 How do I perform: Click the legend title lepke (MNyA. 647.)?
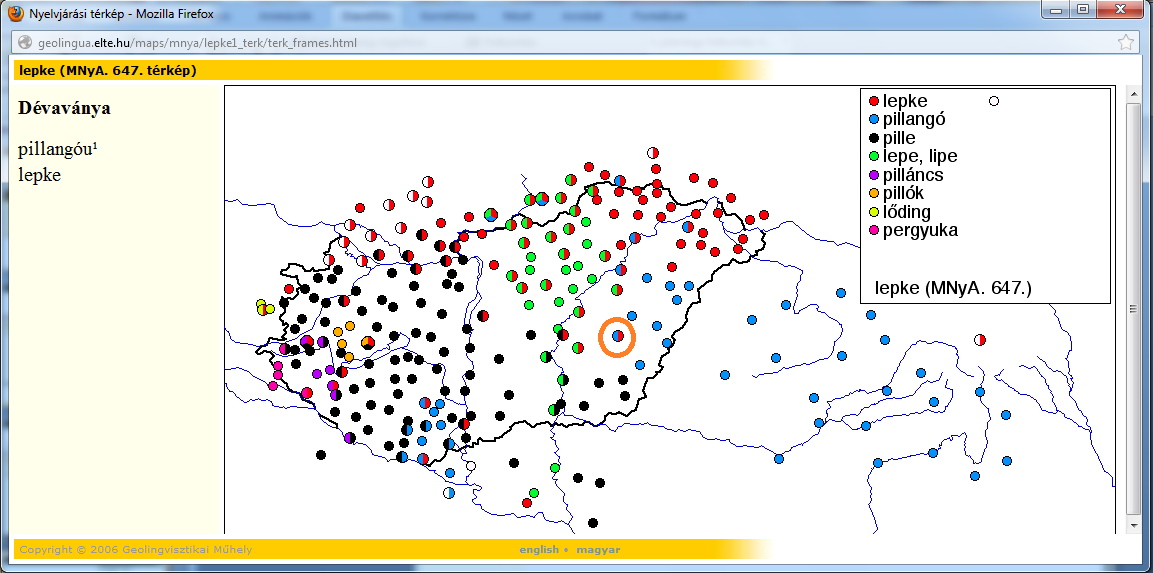pyautogui.click(x=952, y=288)
